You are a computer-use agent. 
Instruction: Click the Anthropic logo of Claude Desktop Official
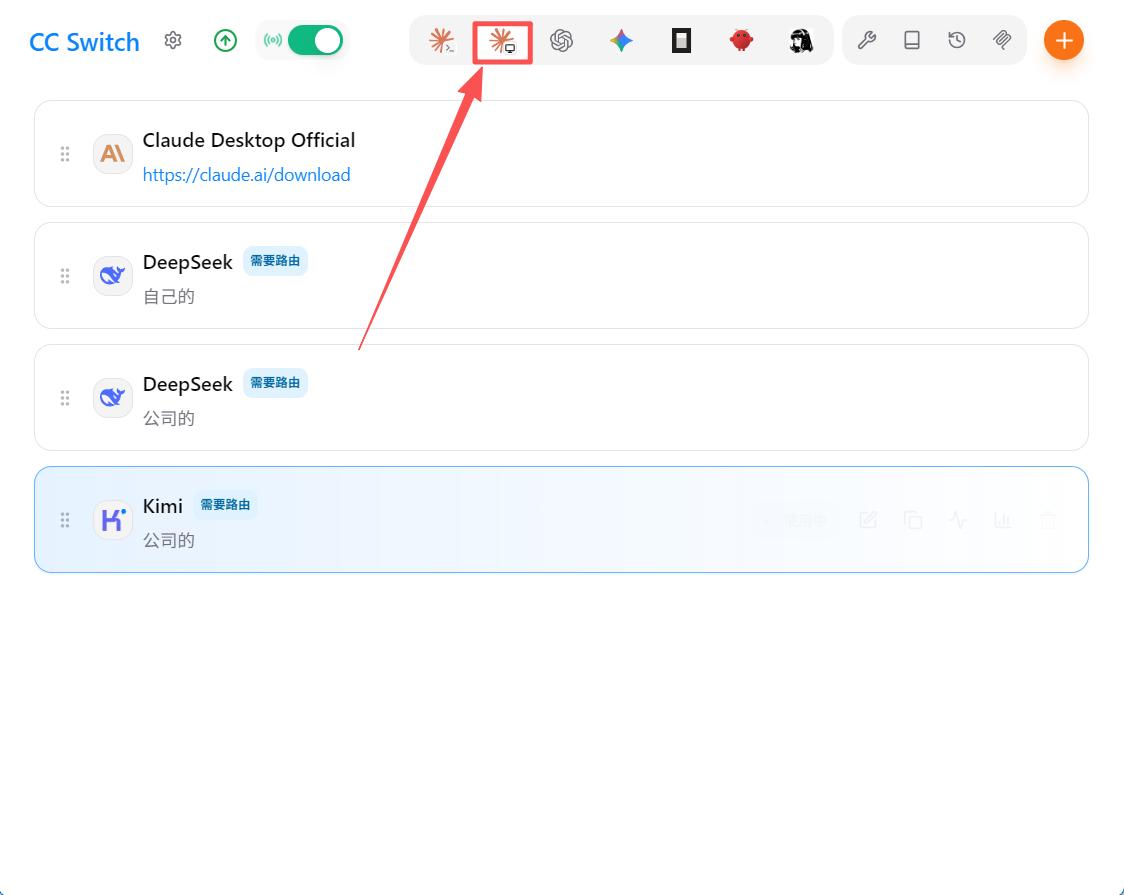click(x=113, y=153)
